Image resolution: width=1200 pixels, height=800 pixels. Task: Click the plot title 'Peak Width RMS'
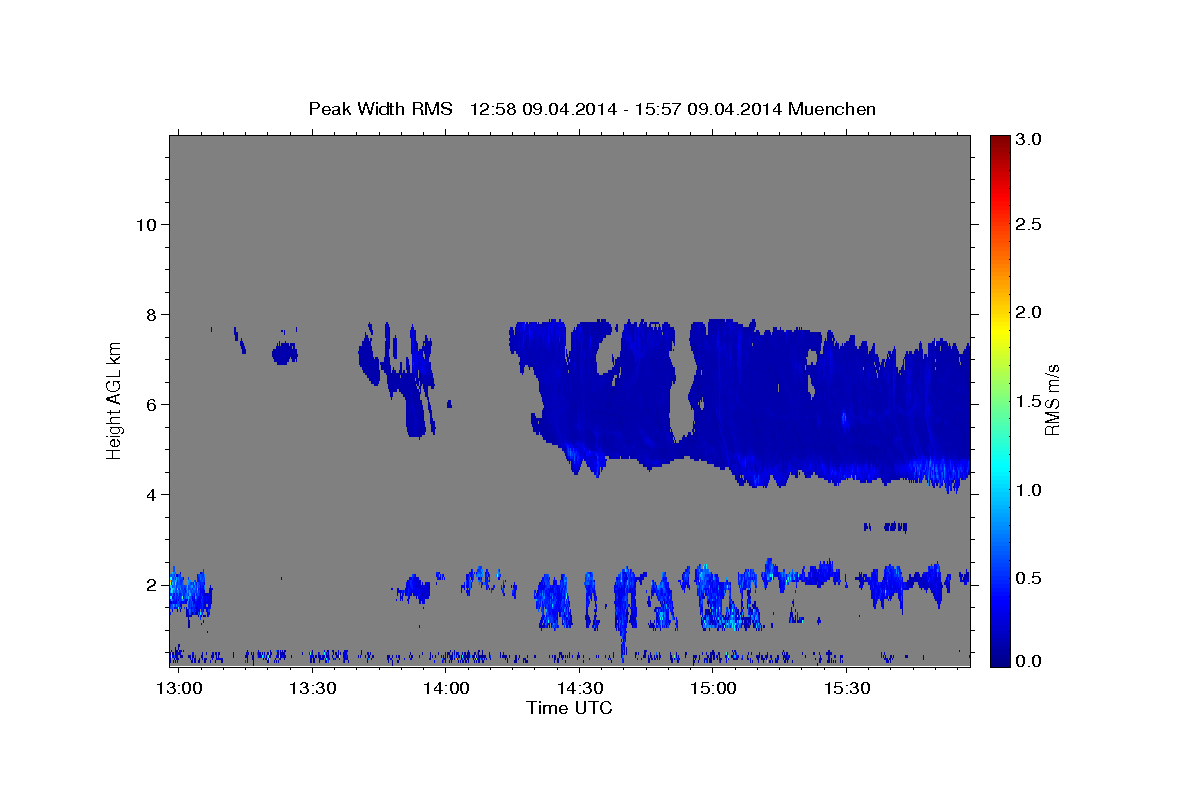380,109
